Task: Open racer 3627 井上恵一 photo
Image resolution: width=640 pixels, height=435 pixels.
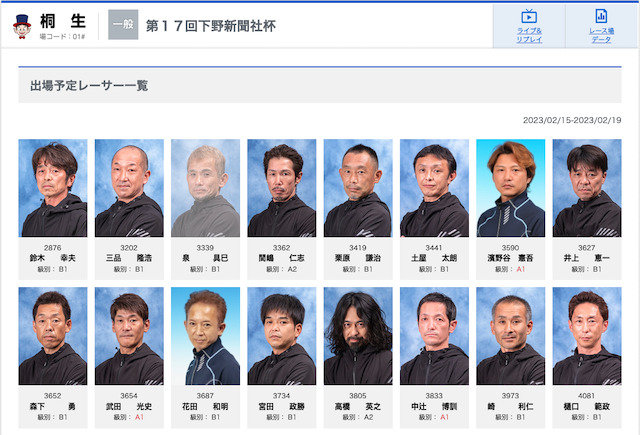Action: click(587, 188)
